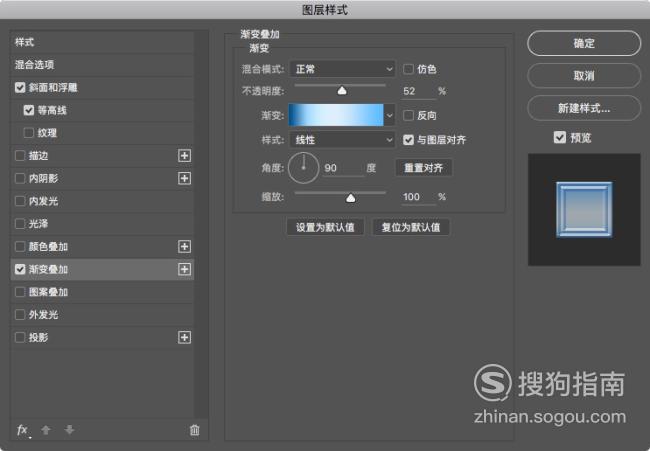Check the 仿色 dither checkbox
The width and height of the screenshot is (650, 451).
click(x=408, y=69)
